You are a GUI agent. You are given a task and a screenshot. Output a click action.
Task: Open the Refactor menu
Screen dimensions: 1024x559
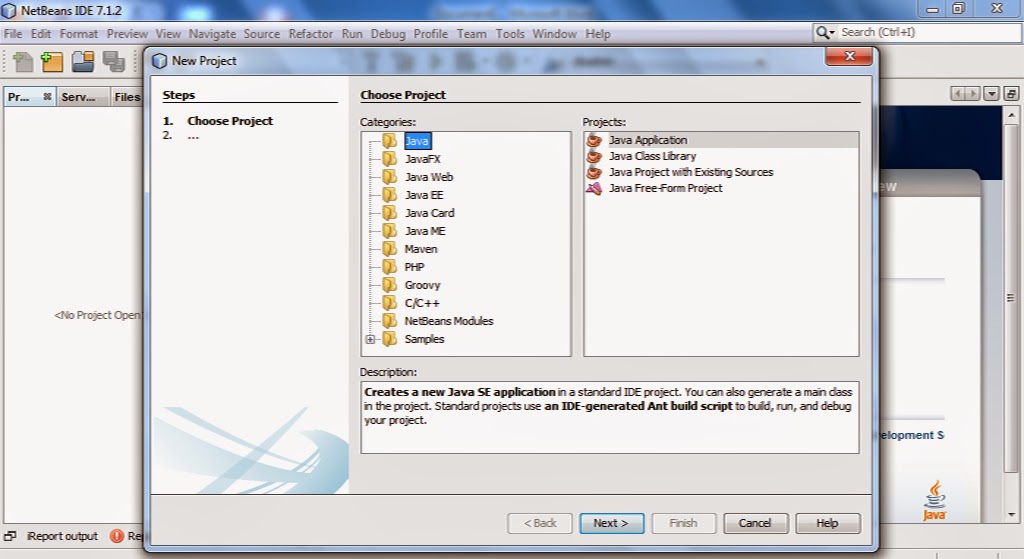pyautogui.click(x=310, y=33)
